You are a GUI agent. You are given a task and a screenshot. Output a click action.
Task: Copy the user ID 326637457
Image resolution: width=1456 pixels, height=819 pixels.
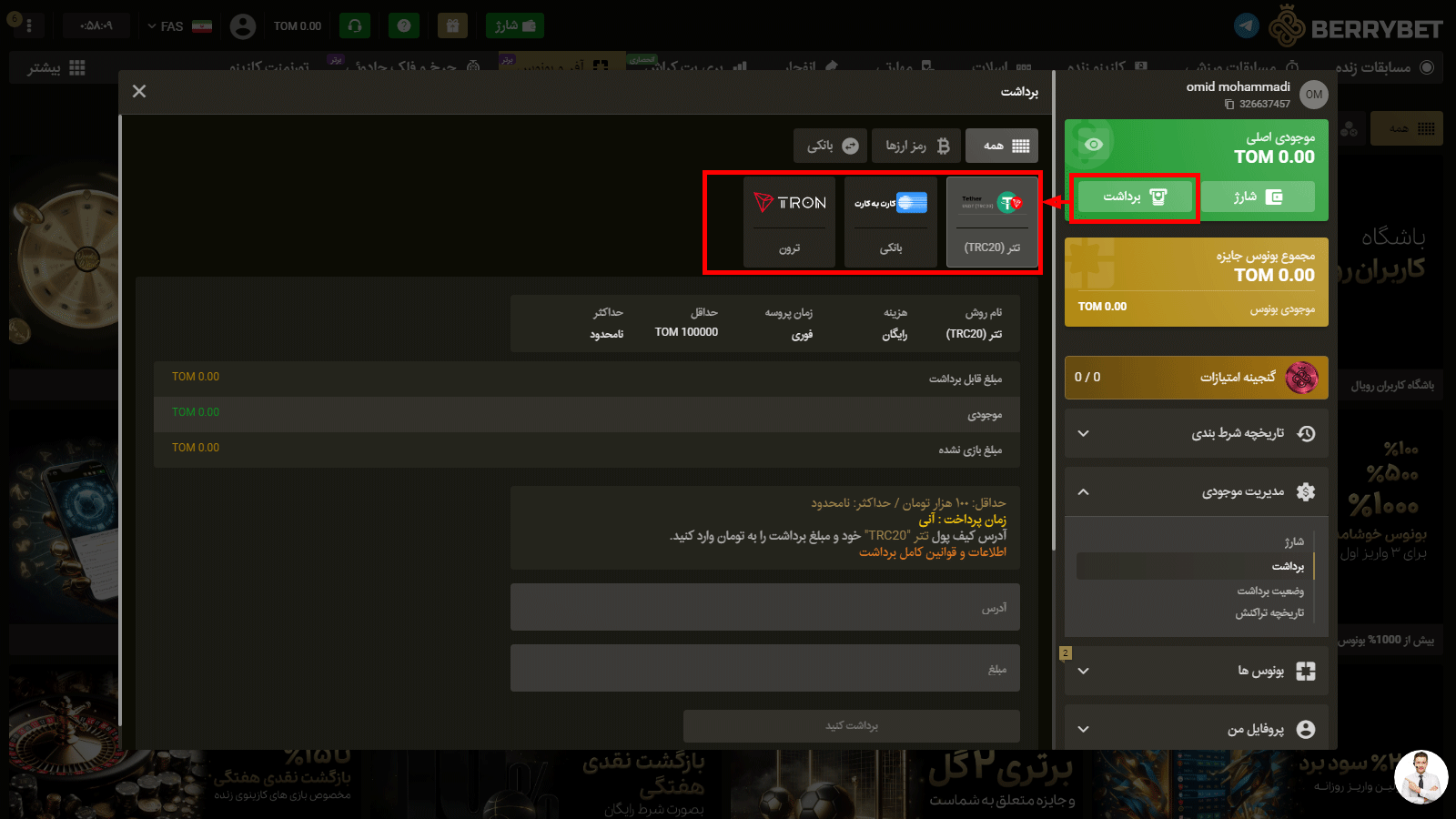coord(1229,105)
